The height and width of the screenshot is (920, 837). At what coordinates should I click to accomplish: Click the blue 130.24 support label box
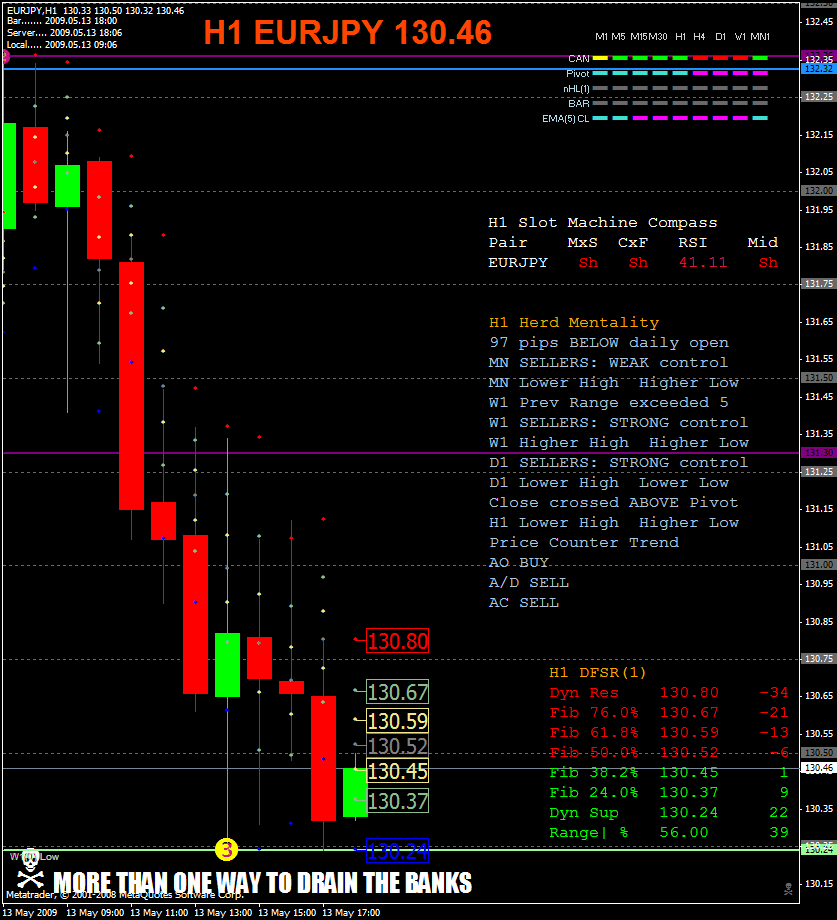coord(398,851)
